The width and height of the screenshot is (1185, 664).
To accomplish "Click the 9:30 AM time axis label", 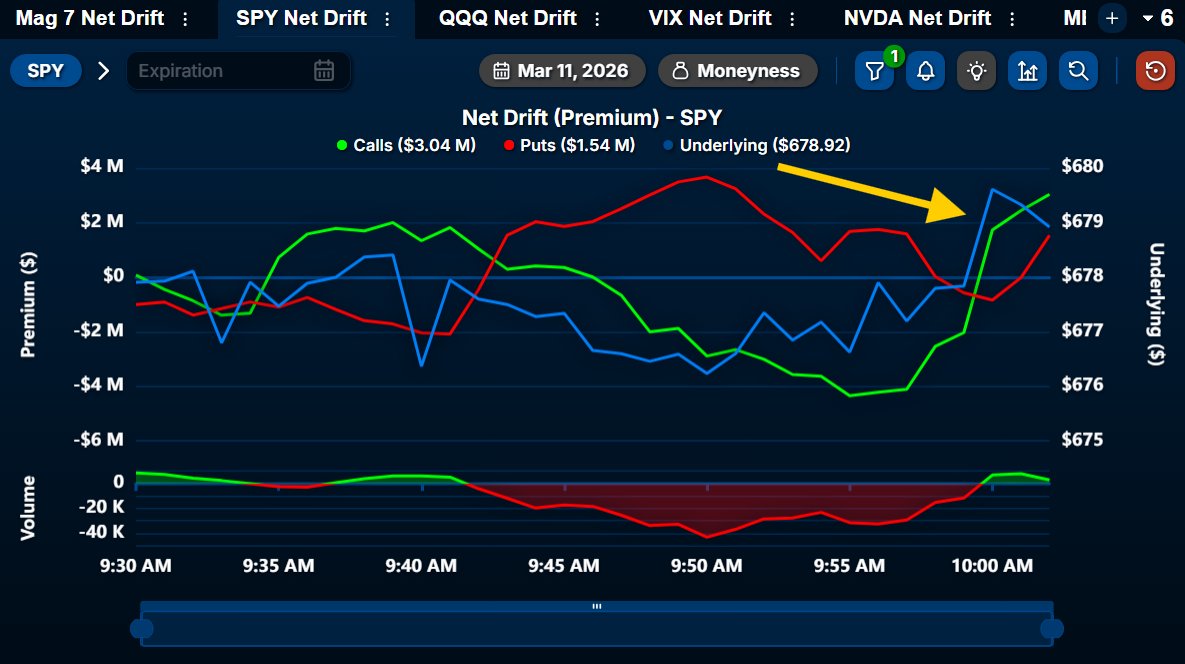I will pyautogui.click(x=136, y=566).
